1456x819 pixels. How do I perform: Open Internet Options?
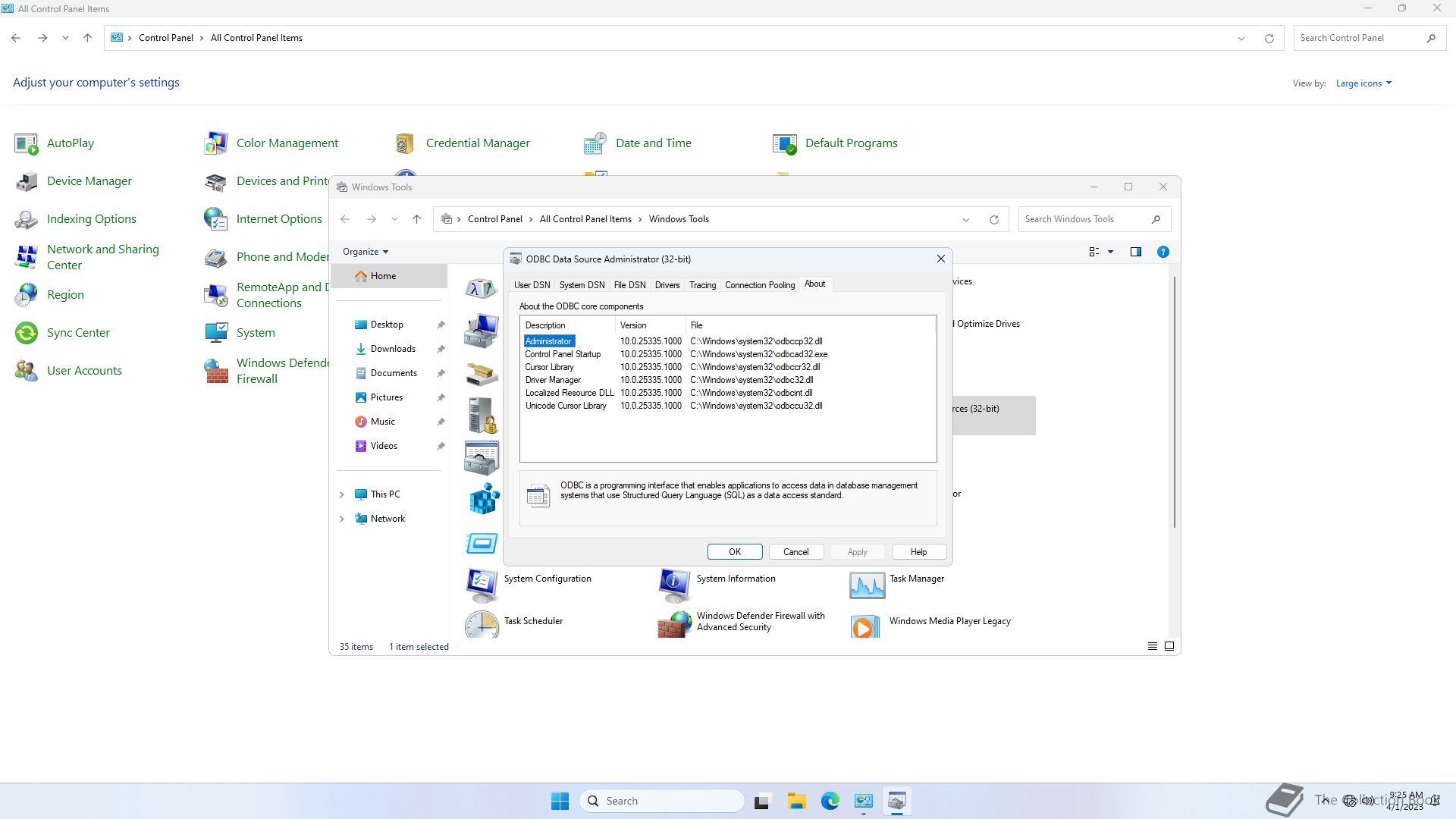click(263, 219)
